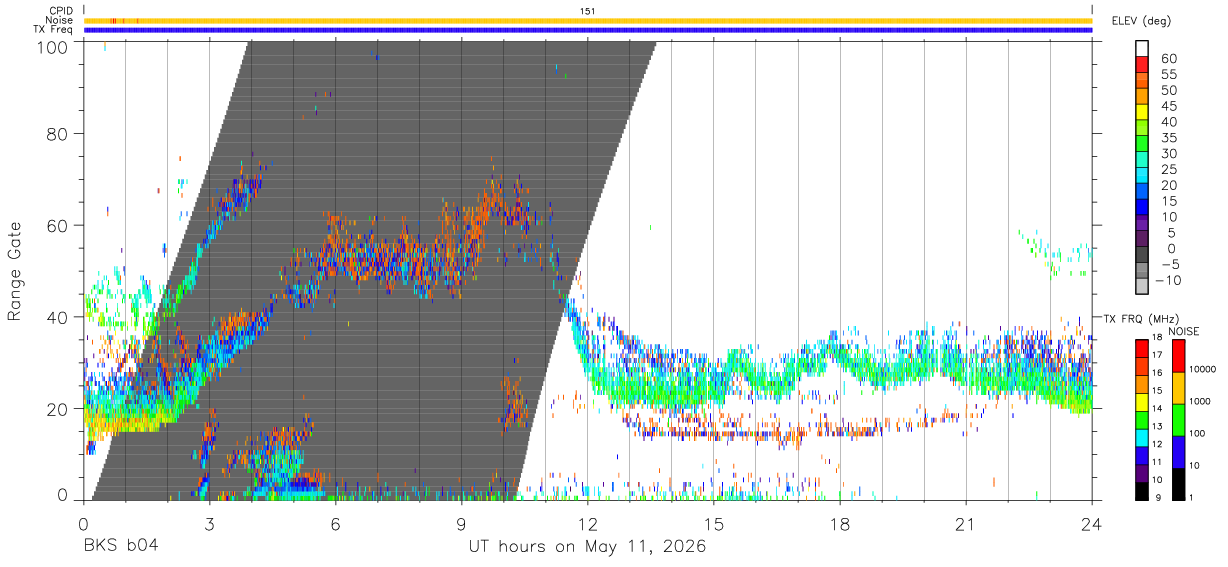Screen dimensions: 1228x567
Task: Select the dark gray segment of the ELEV color bar
Action: coord(1142,255)
